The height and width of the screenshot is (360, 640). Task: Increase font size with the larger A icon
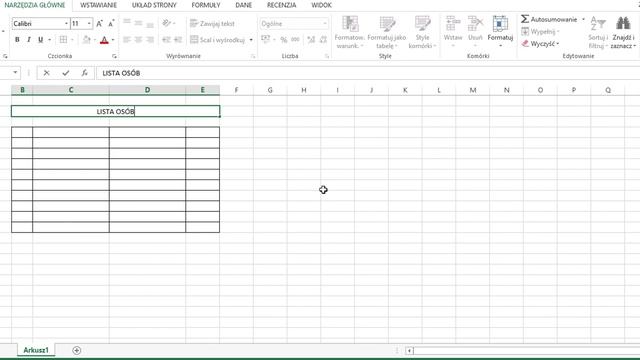point(99,24)
